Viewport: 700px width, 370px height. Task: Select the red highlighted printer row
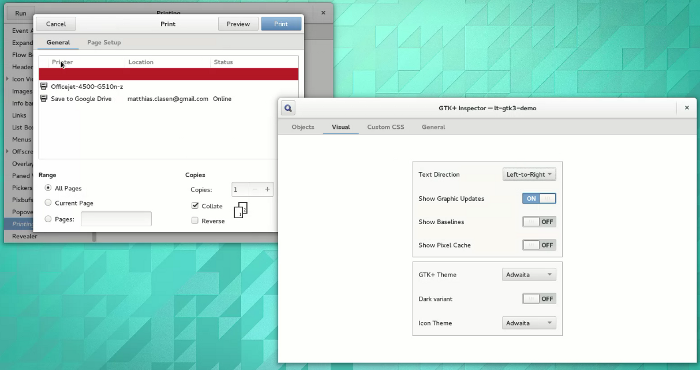coord(168,74)
